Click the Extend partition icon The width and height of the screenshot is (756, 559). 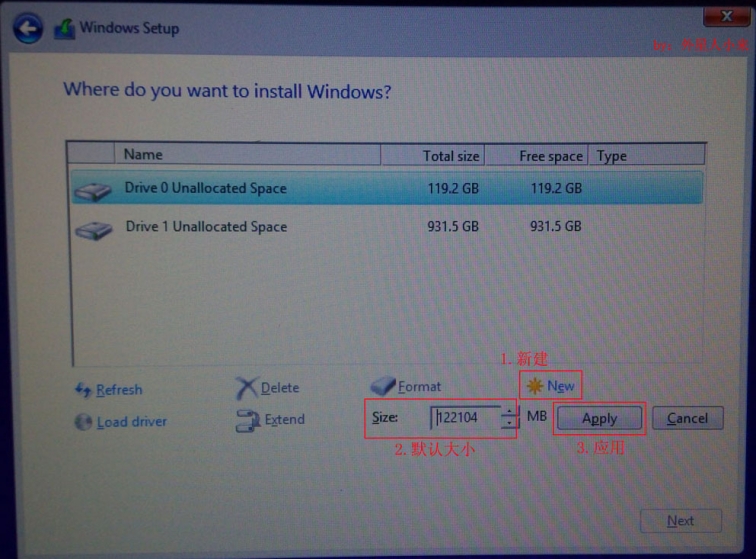(247, 421)
